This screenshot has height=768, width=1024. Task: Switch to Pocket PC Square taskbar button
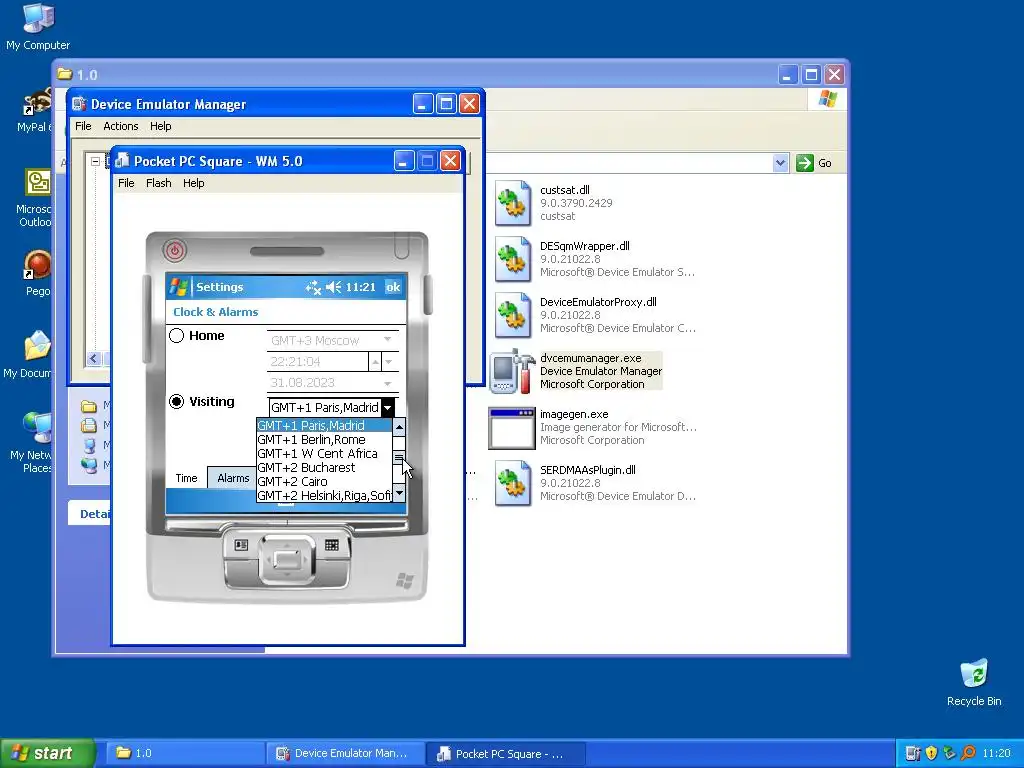click(x=505, y=753)
